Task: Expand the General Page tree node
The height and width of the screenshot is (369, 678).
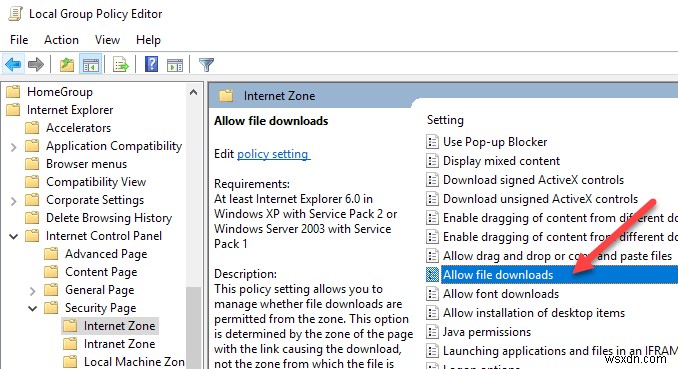Action: pyautogui.click(x=32, y=291)
